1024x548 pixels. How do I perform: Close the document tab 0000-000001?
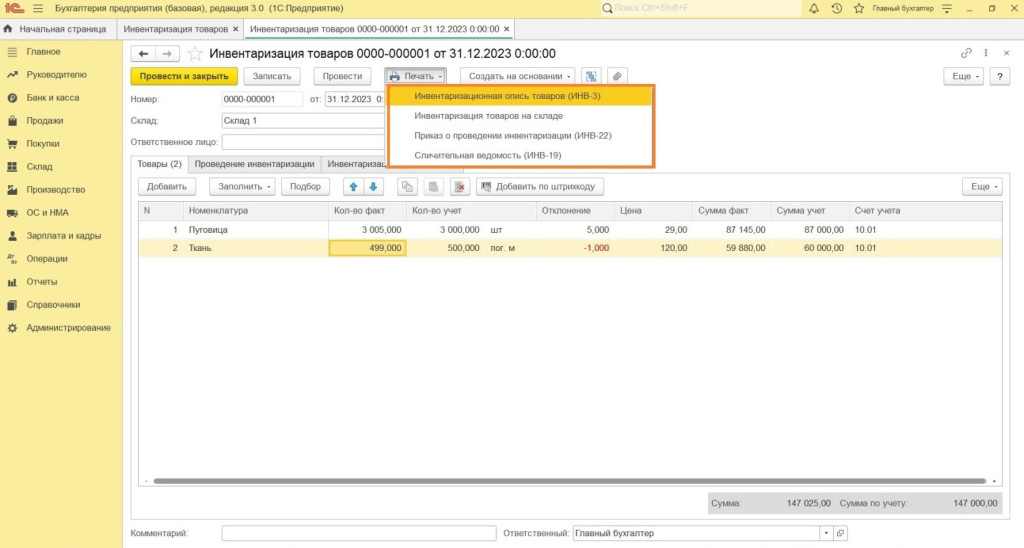(x=506, y=29)
